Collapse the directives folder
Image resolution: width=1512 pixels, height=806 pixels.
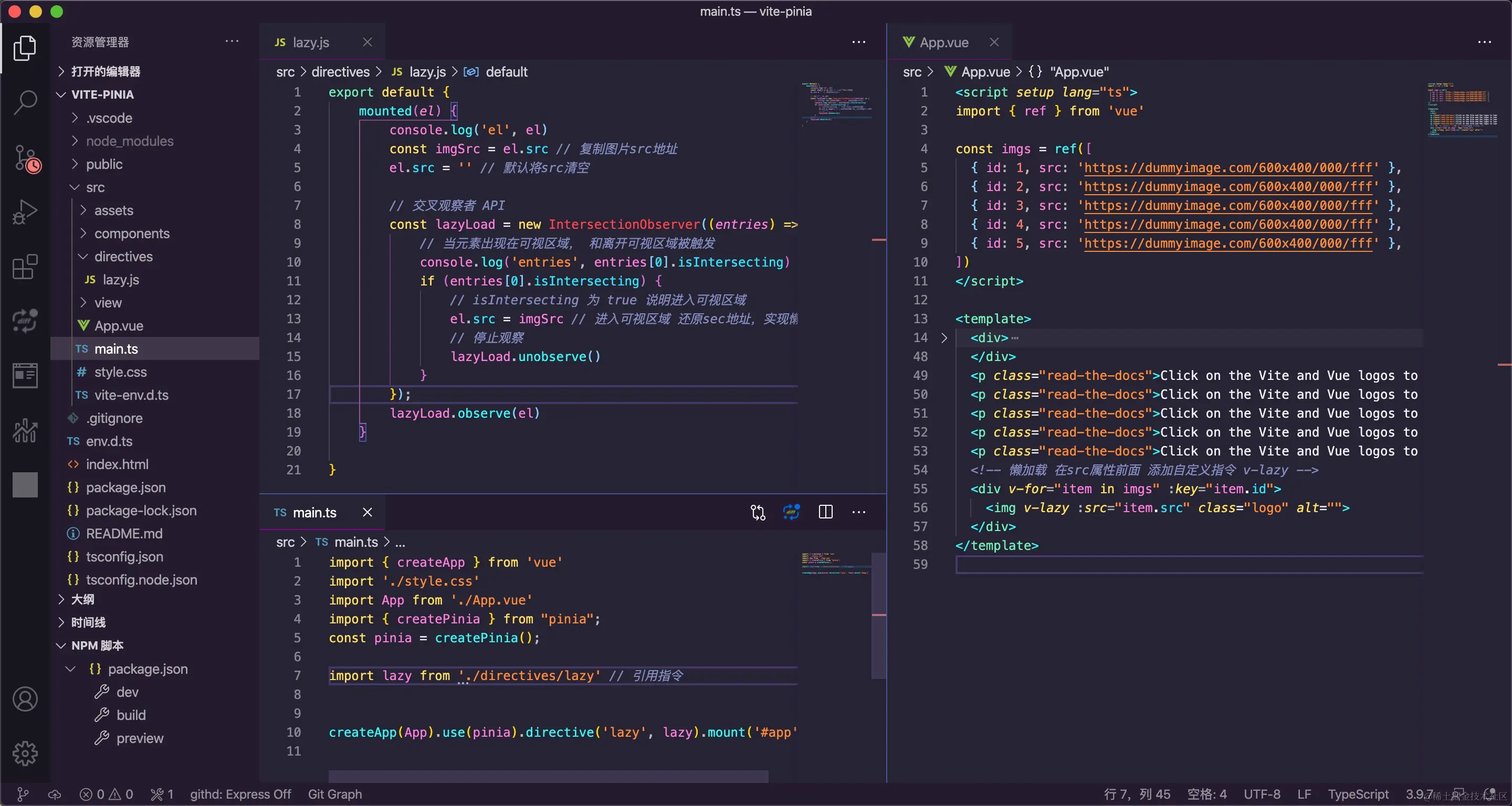[x=123, y=257]
